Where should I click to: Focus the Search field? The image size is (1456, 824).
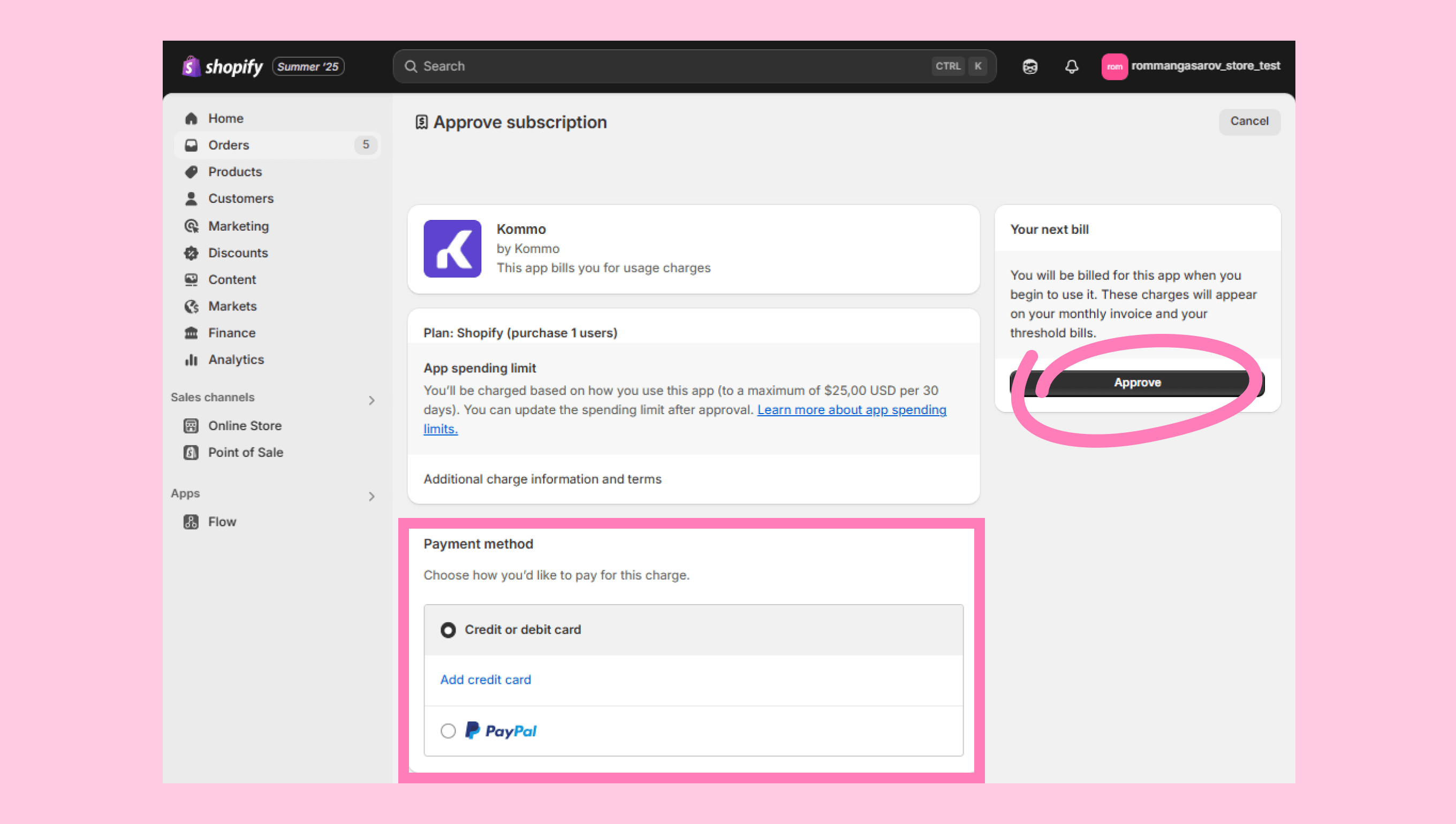pos(694,66)
